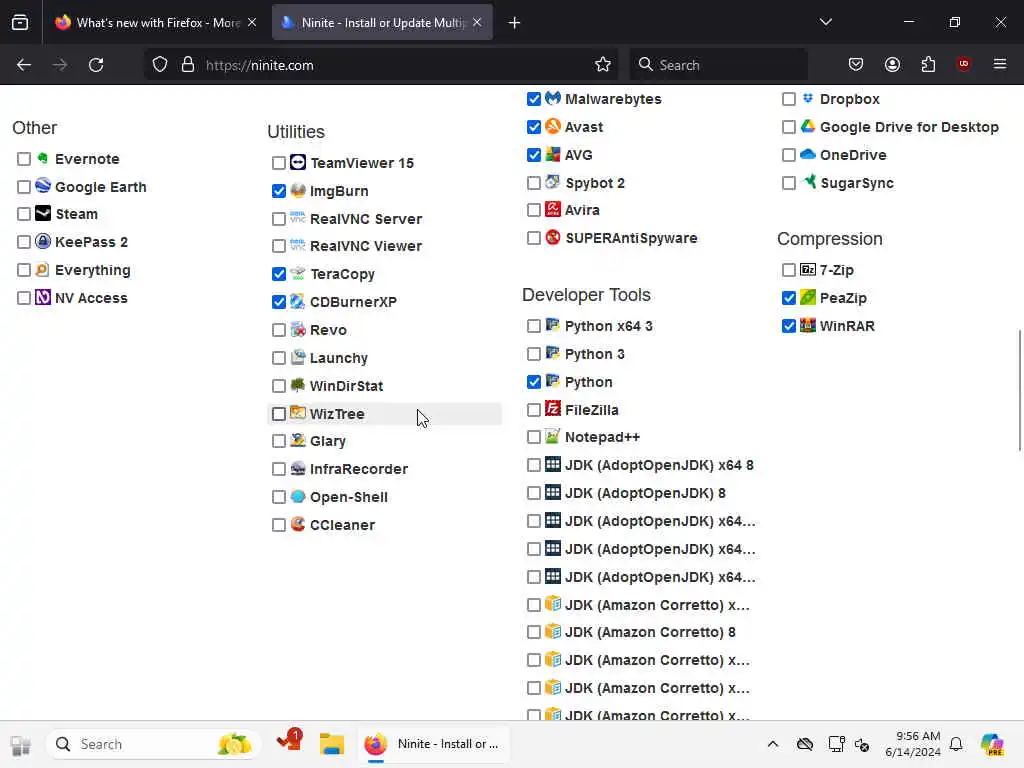1024x768 pixels.
Task: Open Firefox account icon
Action: (892, 64)
